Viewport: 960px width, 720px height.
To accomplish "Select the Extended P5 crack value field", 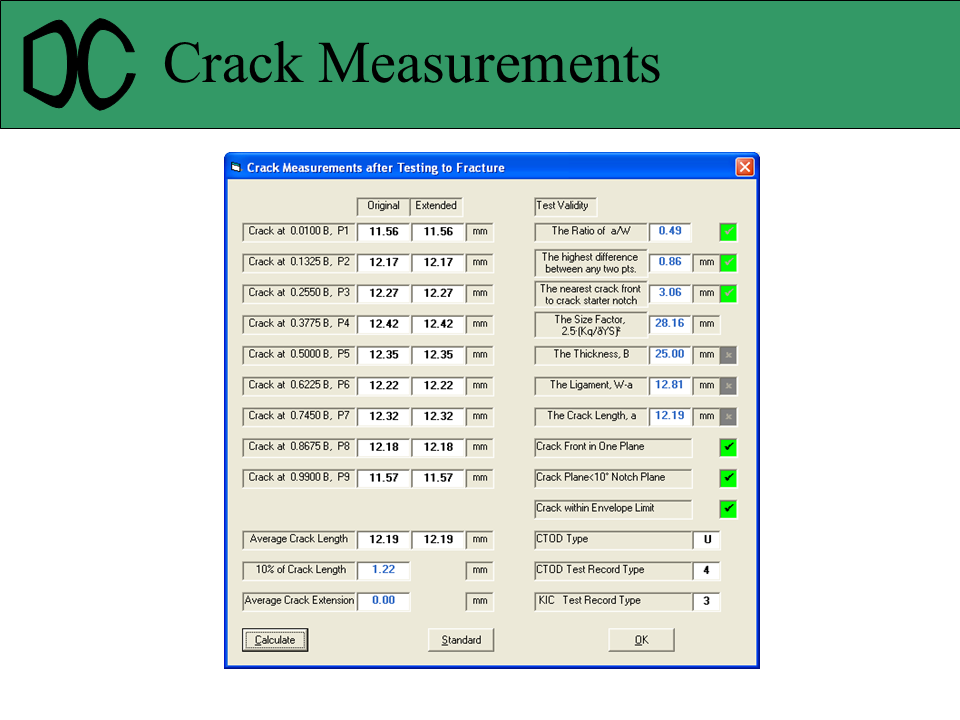I will (x=438, y=355).
